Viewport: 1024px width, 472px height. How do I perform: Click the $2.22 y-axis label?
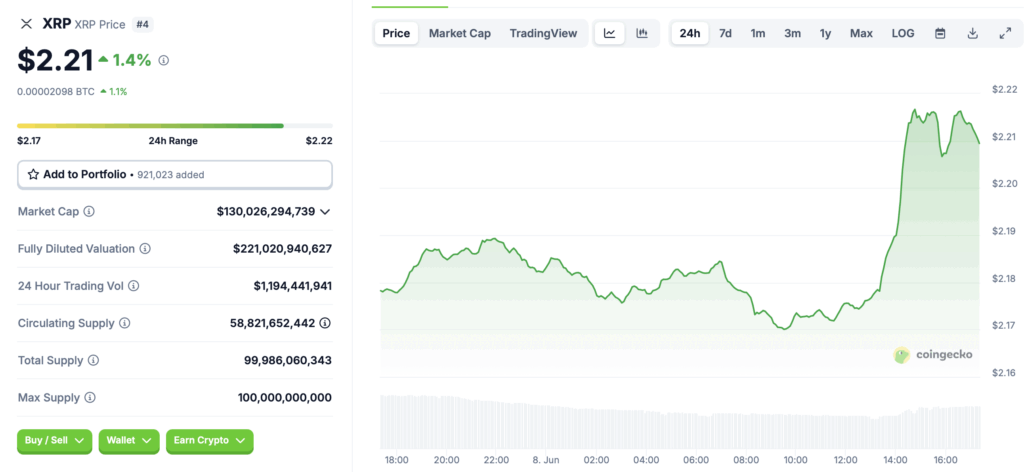pyautogui.click(x=1004, y=89)
